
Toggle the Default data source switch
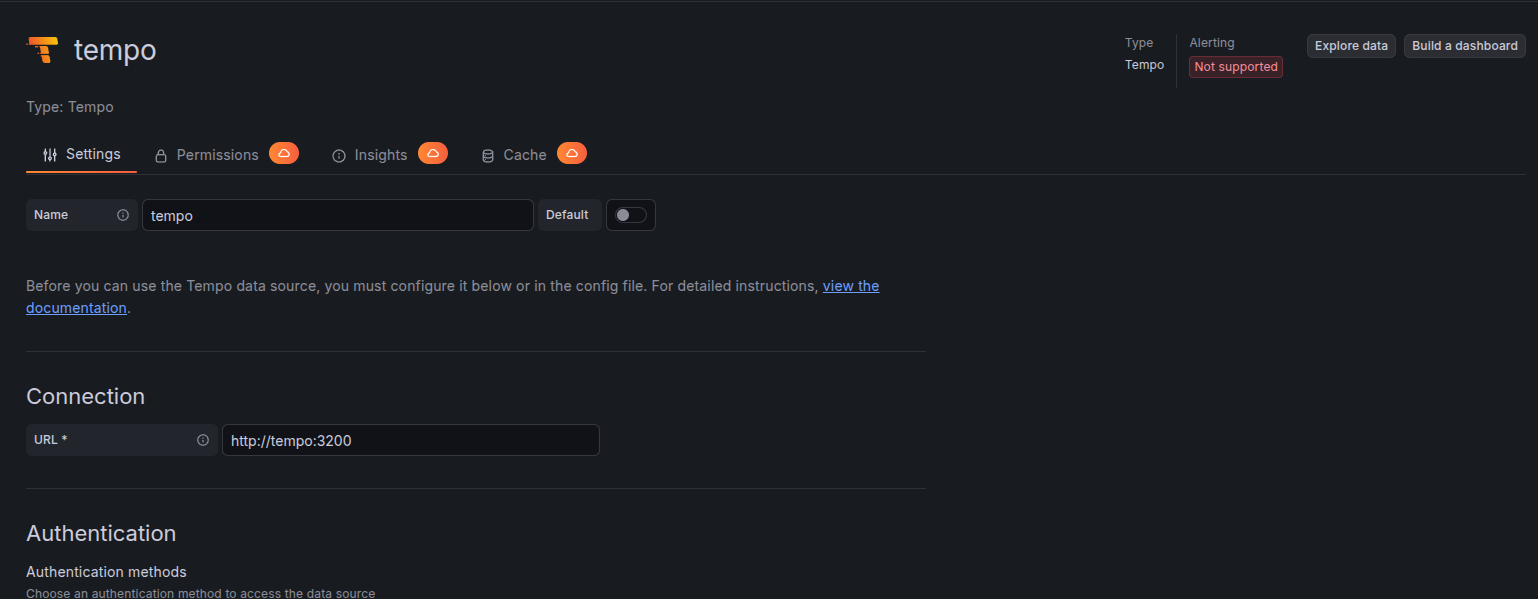[630, 215]
